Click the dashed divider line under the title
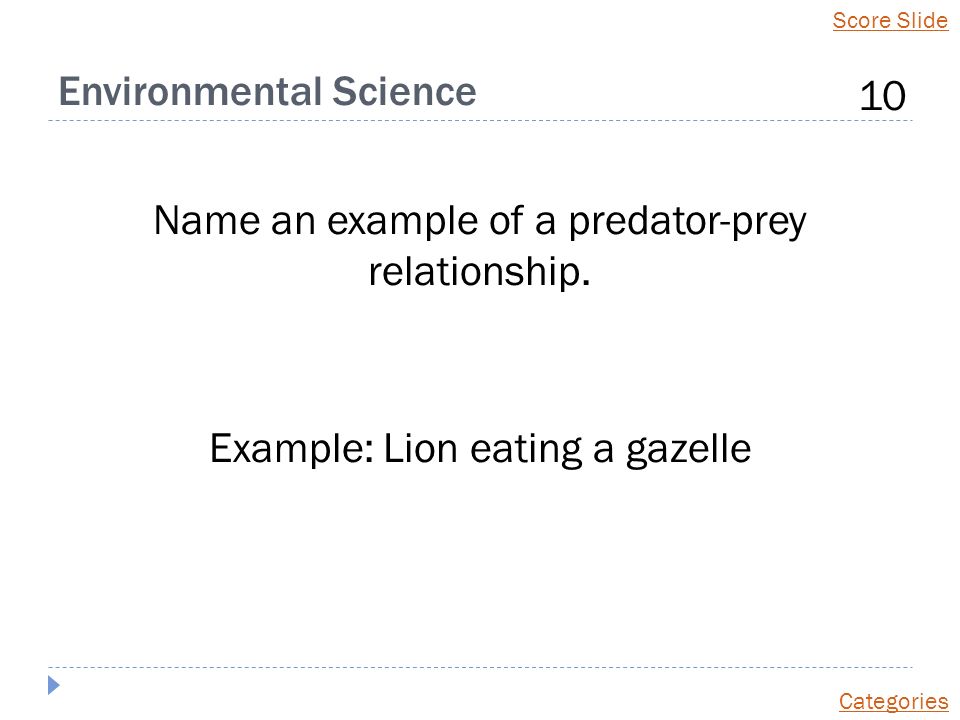Image resolution: width=960 pixels, height=720 pixels. click(480, 121)
